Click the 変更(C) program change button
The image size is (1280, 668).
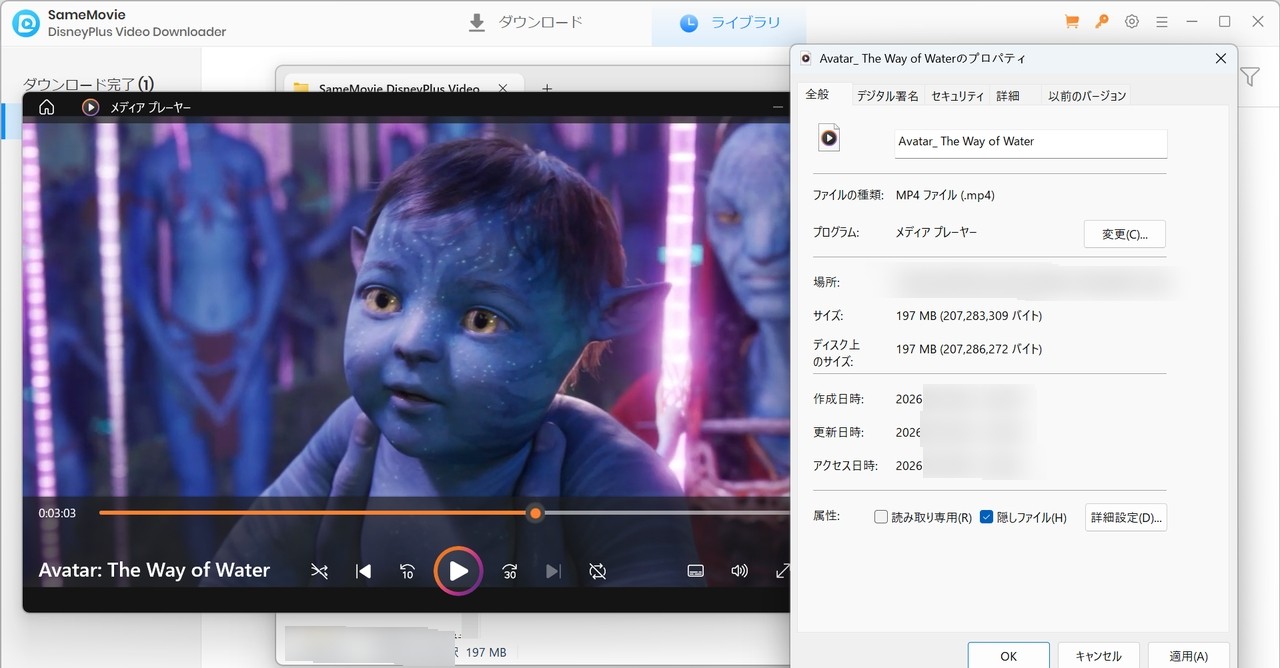click(x=1124, y=233)
